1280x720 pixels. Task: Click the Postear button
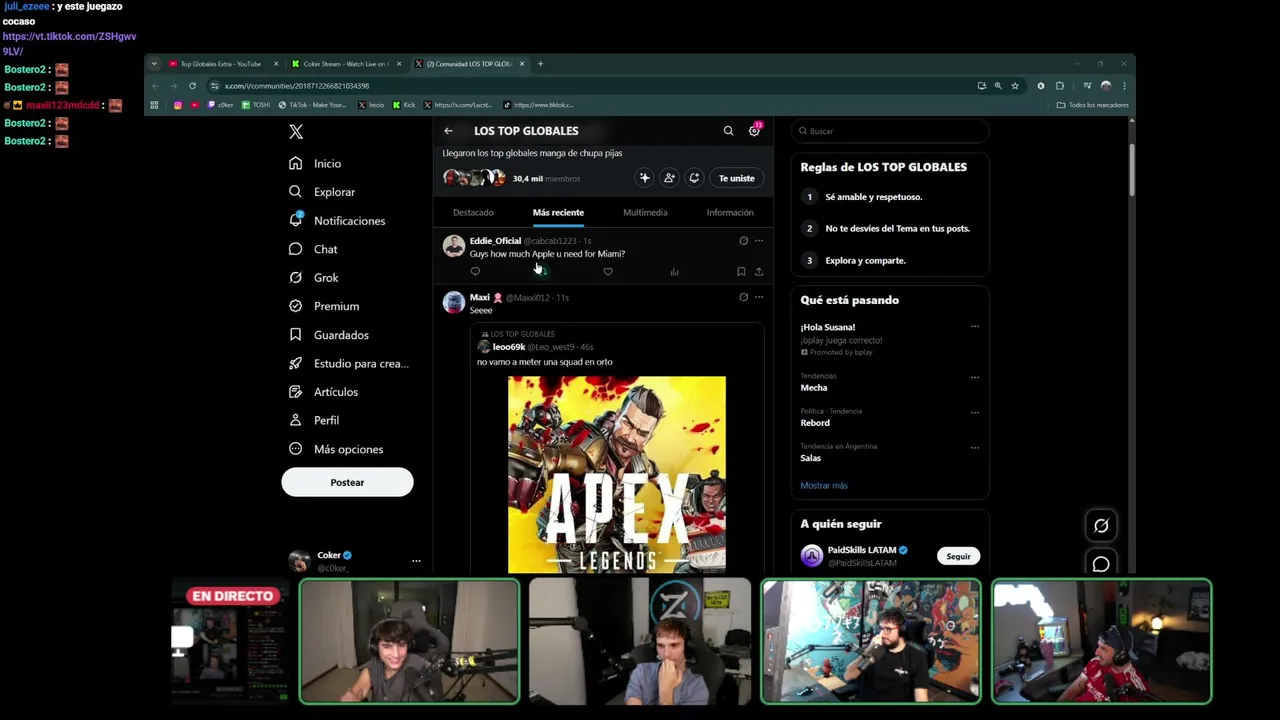[x=347, y=482]
